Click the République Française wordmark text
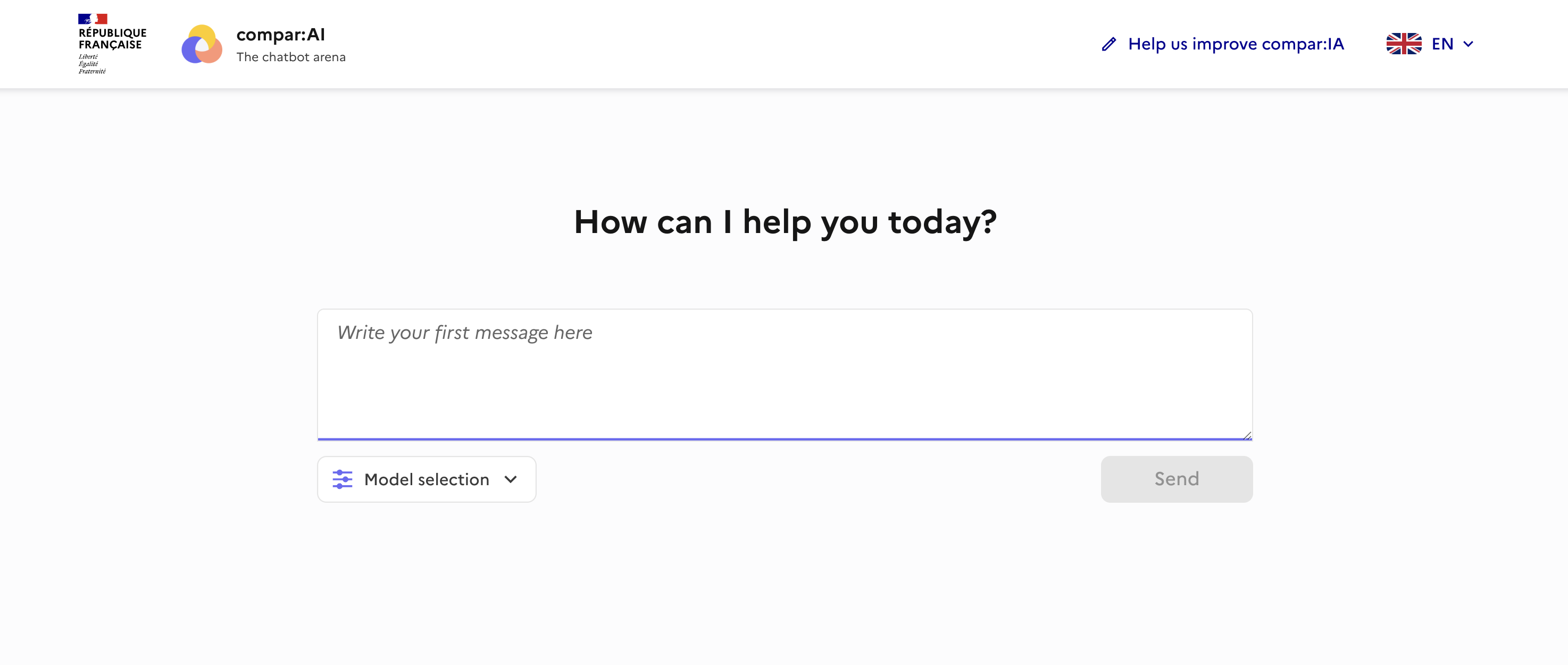This screenshot has width=1568, height=665. 112,38
